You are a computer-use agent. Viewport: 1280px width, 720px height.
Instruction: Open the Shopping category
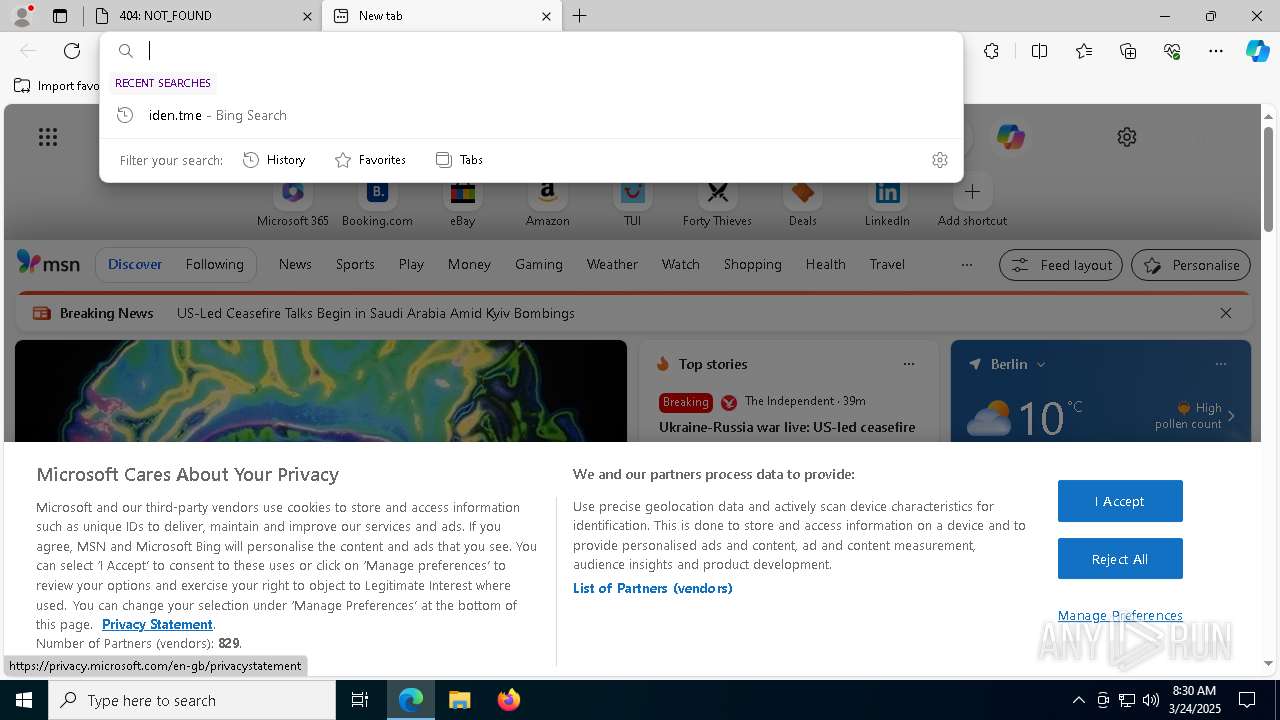pyautogui.click(x=752, y=265)
